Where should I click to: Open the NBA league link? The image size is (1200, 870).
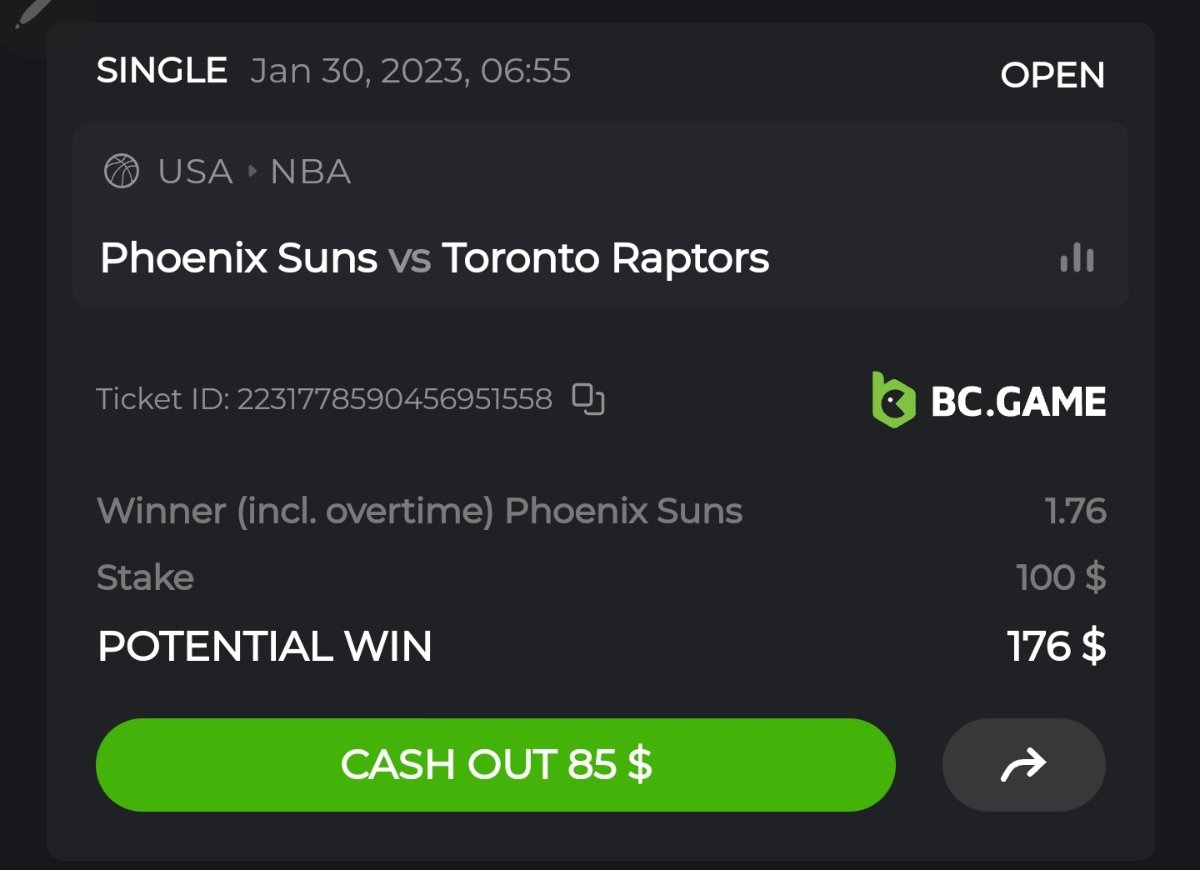click(x=311, y=172)
